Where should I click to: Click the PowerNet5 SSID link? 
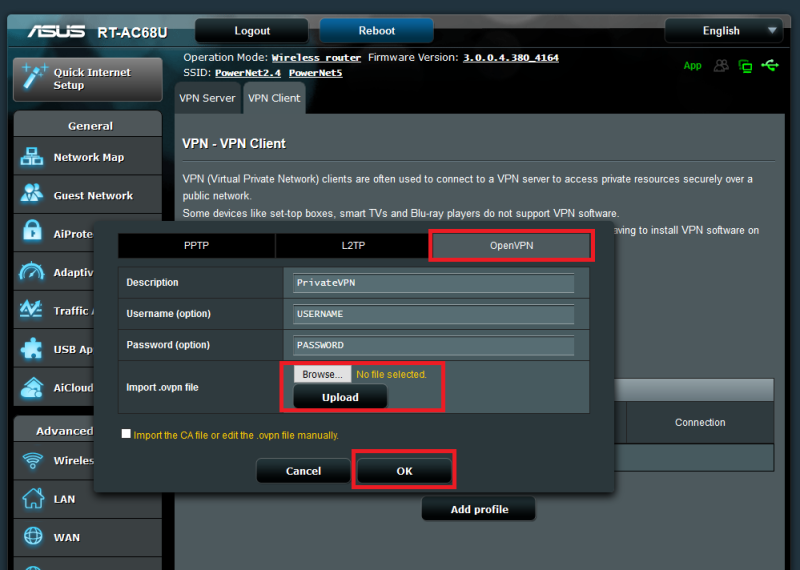315,73
